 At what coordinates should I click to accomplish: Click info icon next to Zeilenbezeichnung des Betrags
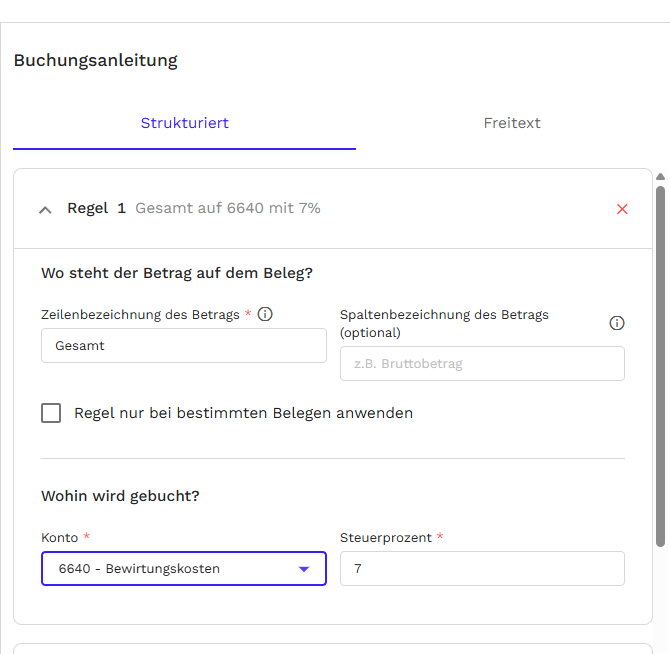265,314
